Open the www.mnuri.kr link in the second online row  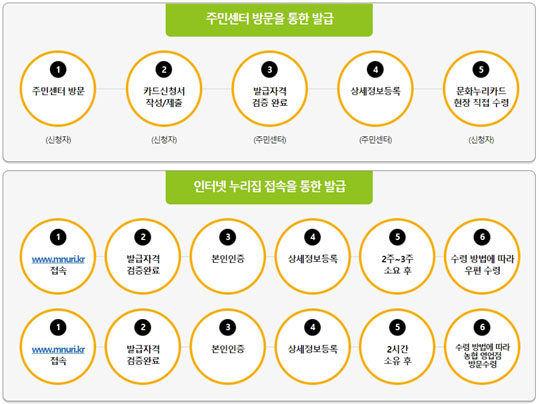pyautogui.click(x=58, y=350)
